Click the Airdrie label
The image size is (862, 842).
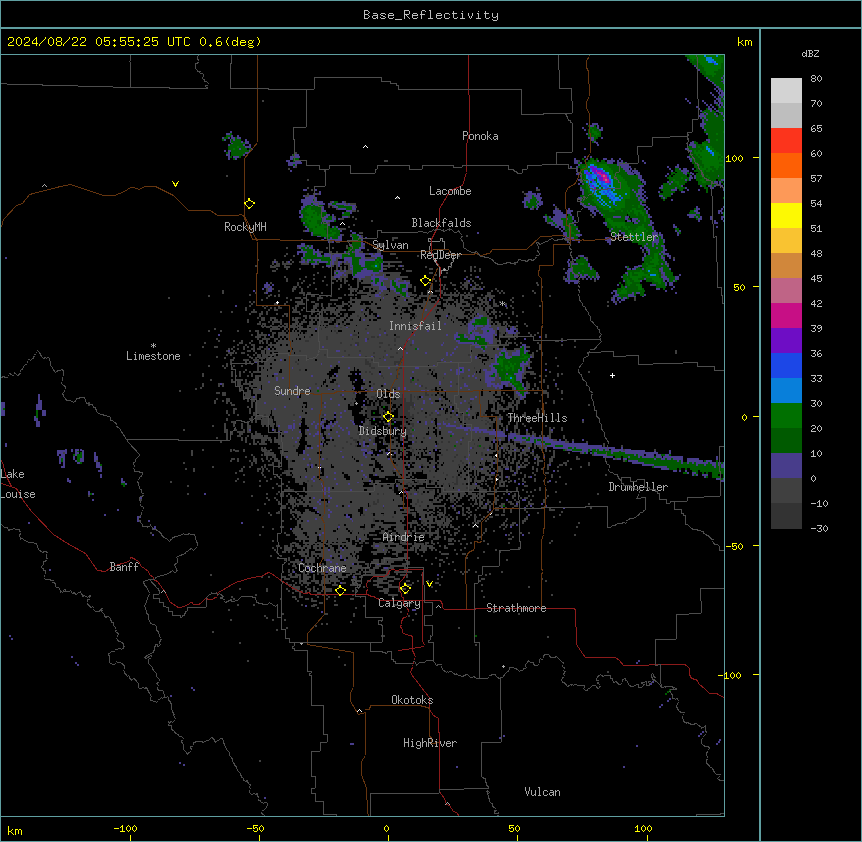pyautogui.click(x=404, y=537)
